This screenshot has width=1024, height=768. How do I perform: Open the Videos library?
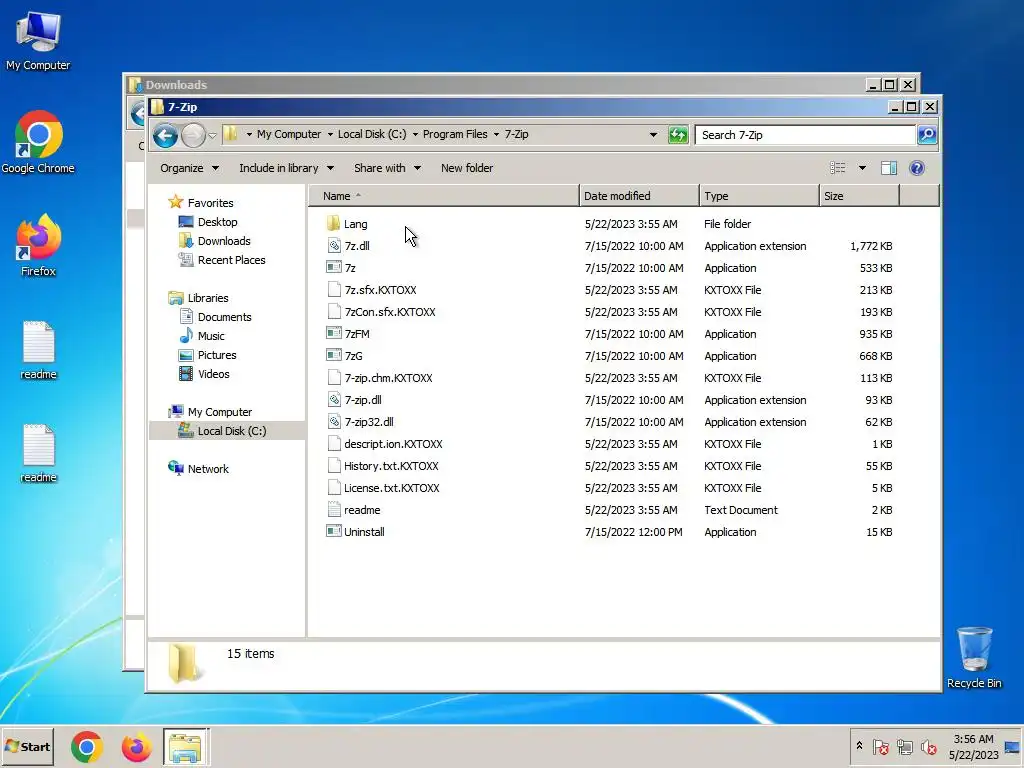point(214,374)
